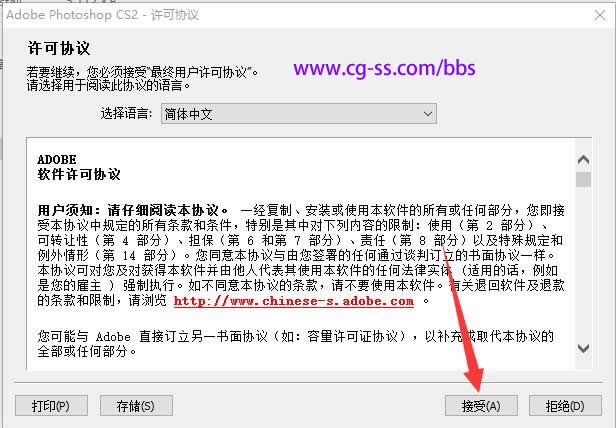Click the bold 用户须知 notice paragraph
616x428 pixels.
point(301,255)
